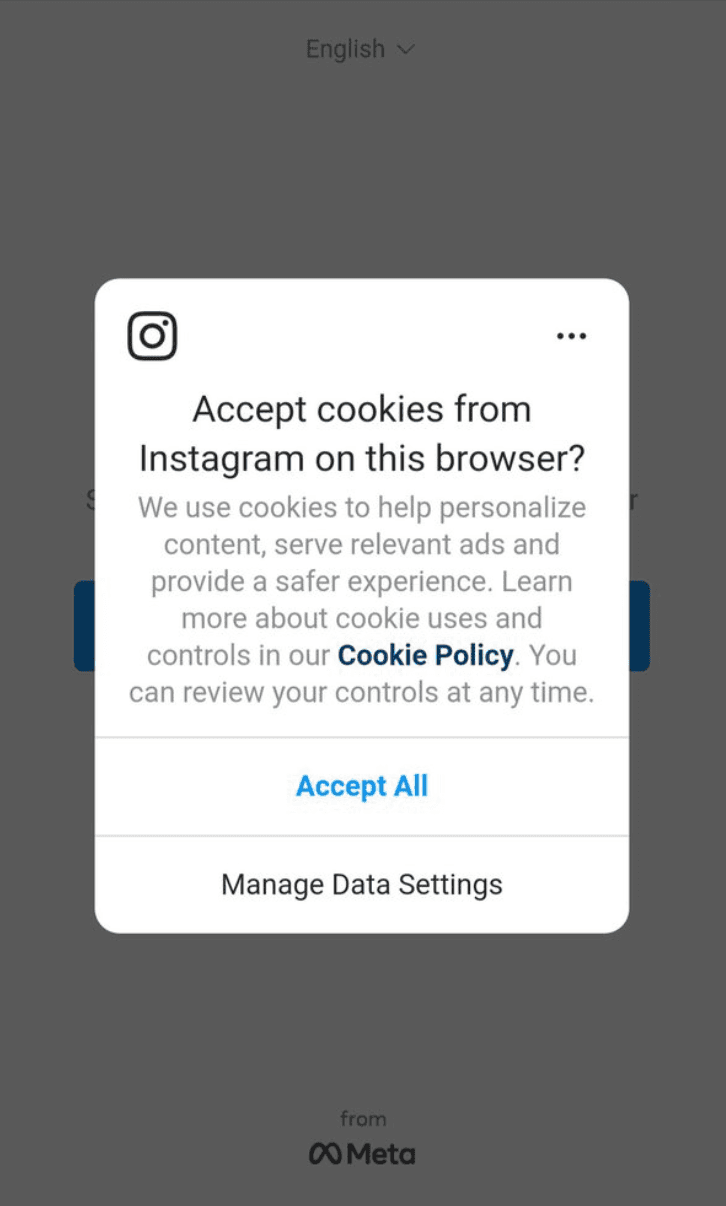Click the Meta wordmark text
This screenshot has width=726, height=1206.
381,1154
